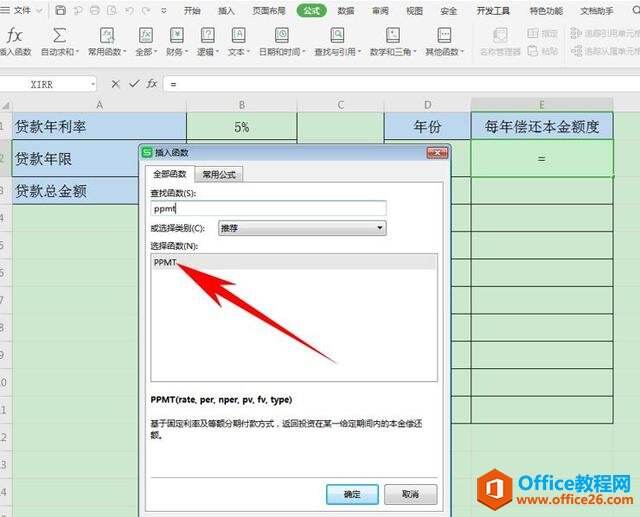640x517 pixels.
Task: Switch to the 开发工具 Developer tab
Action: coord(493,11)
